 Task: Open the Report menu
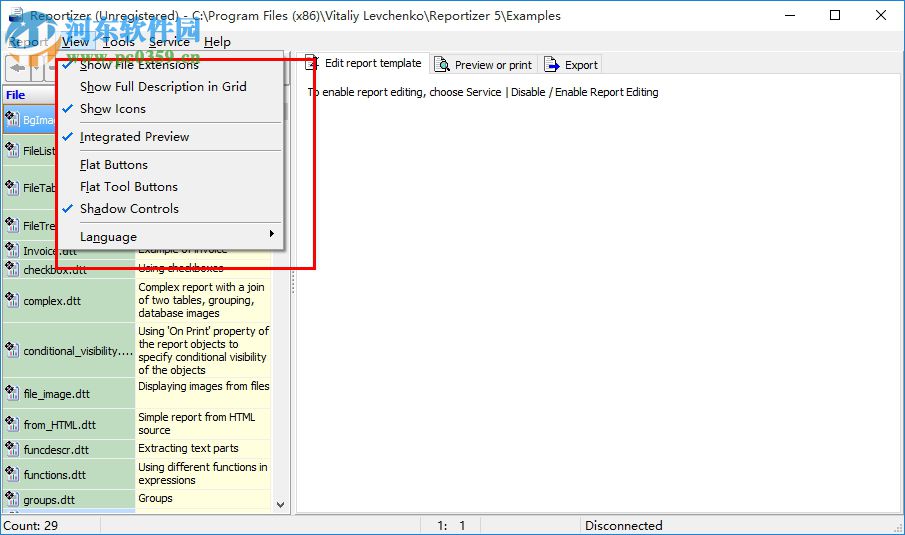(28, 42)
